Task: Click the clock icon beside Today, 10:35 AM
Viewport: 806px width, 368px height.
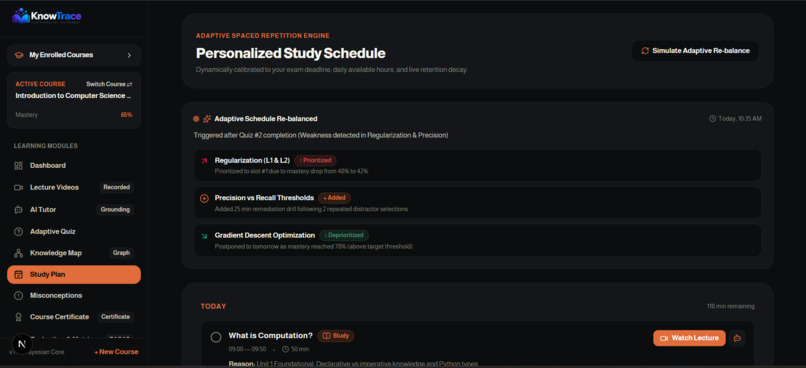Action: click(712, 119)
